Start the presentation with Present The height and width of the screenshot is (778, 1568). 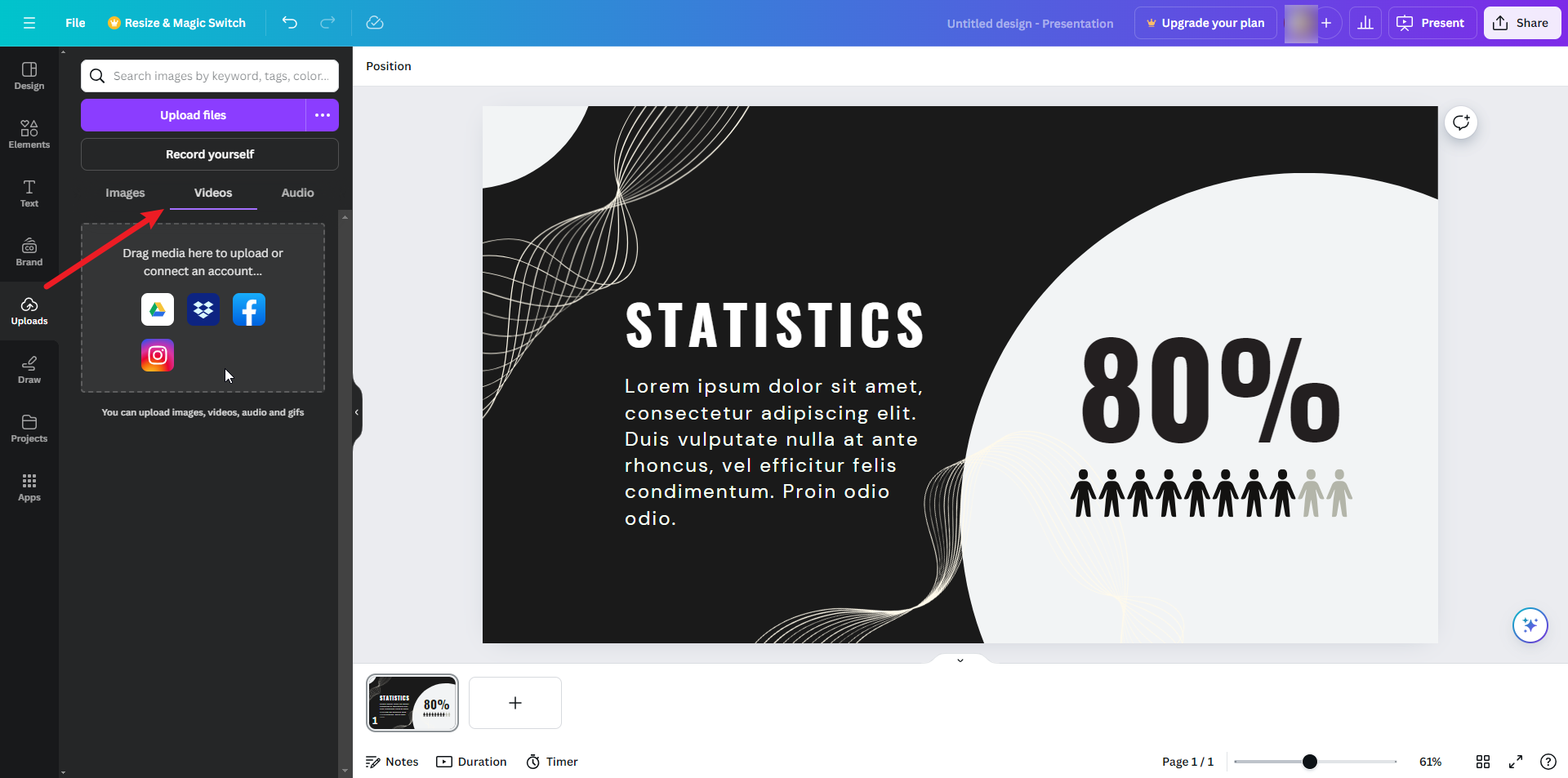click(1432, 23)
